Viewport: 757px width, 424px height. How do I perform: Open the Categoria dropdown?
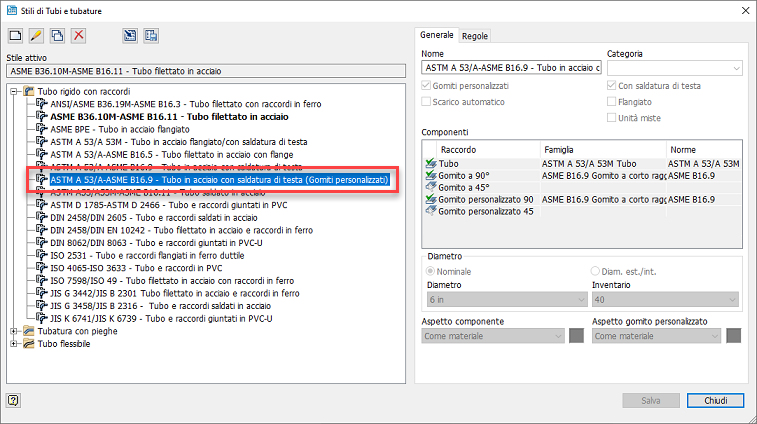pos(674,68)
